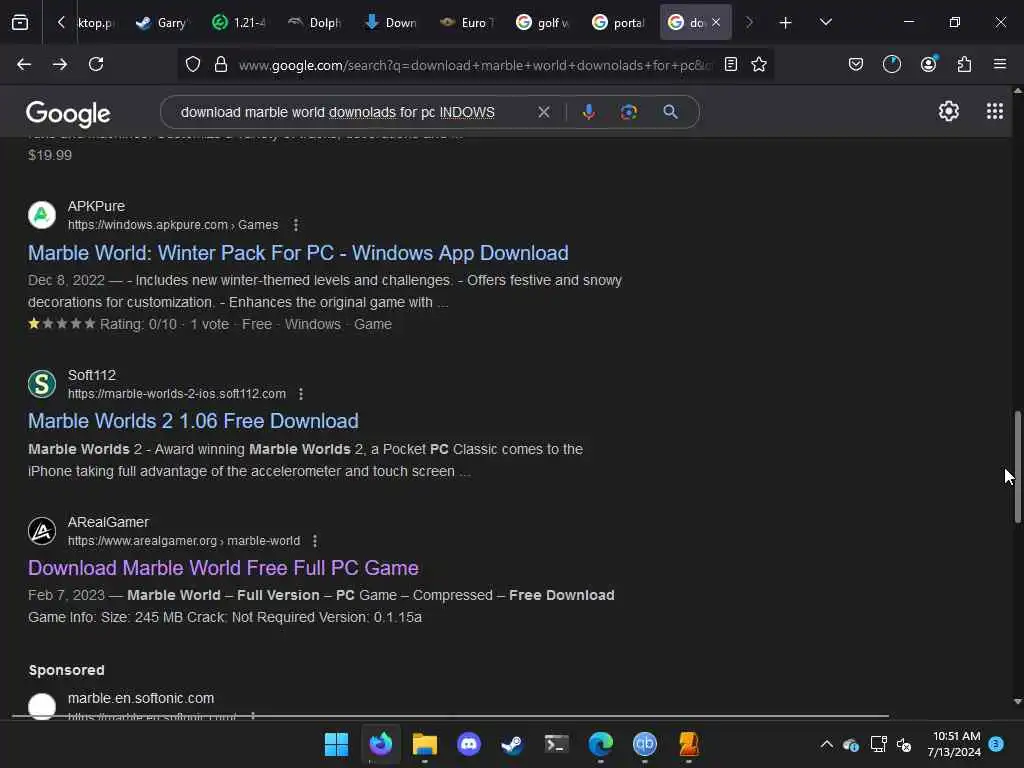Click the scrollbar down arrow

(1017, 702)
